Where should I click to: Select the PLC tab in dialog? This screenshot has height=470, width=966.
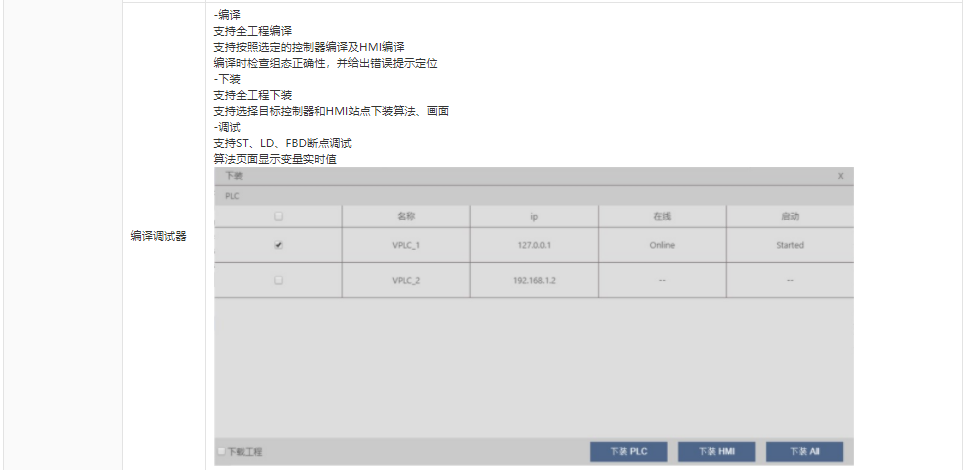pos(232,196)
